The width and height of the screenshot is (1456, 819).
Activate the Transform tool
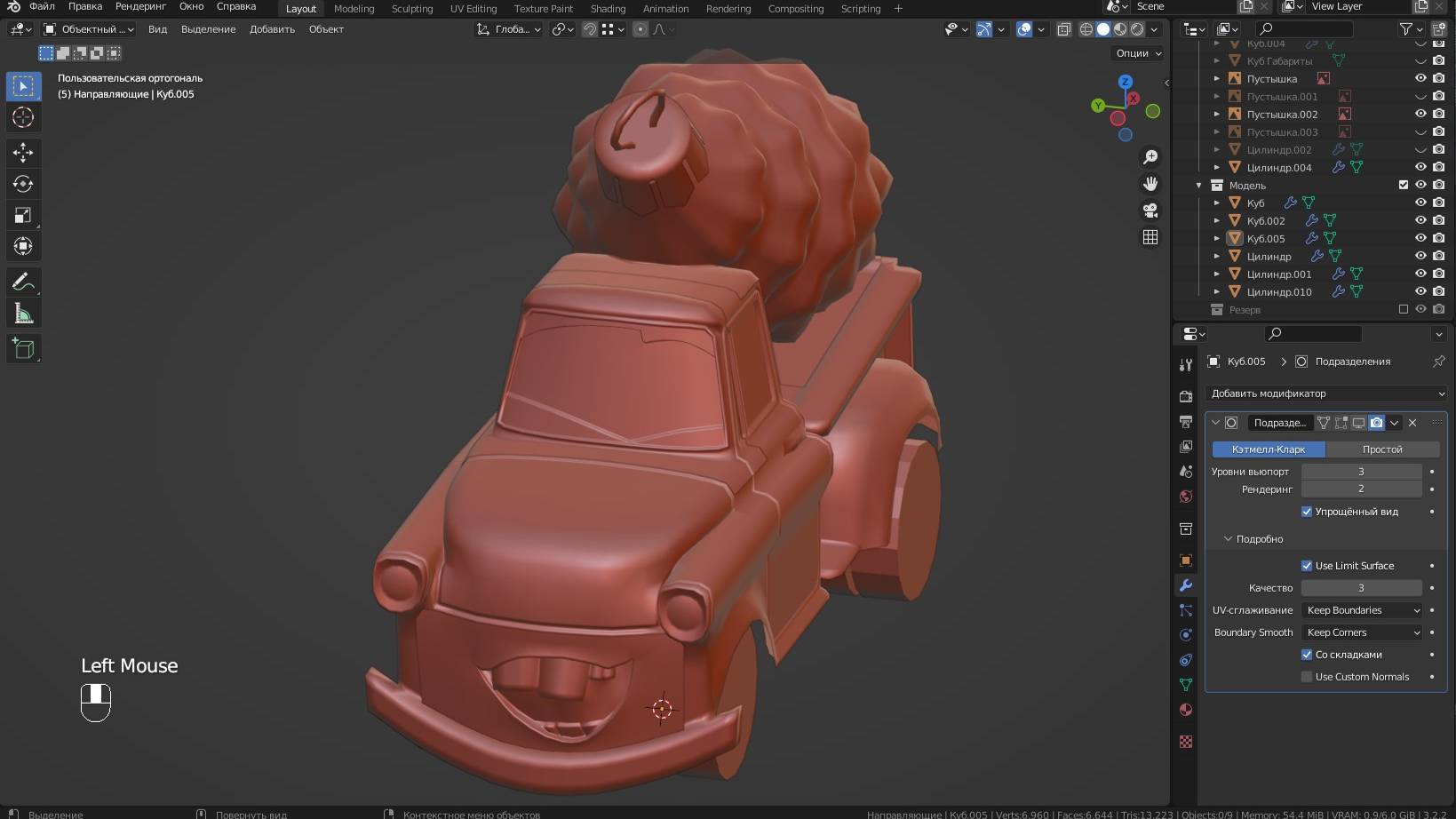(x=23, y=246)
